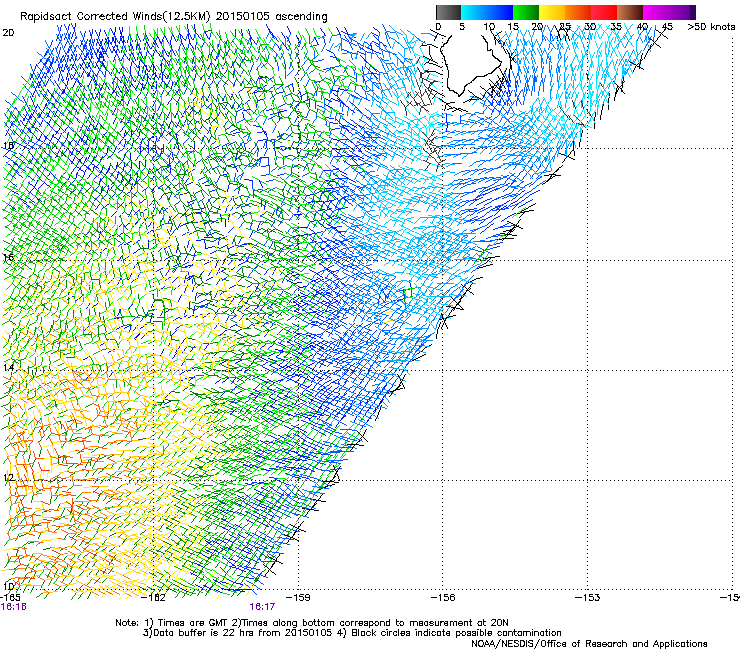Click the latitude label '12' on left axis
The width and height of the screenshot is (740, 650).
coord(8,478)
